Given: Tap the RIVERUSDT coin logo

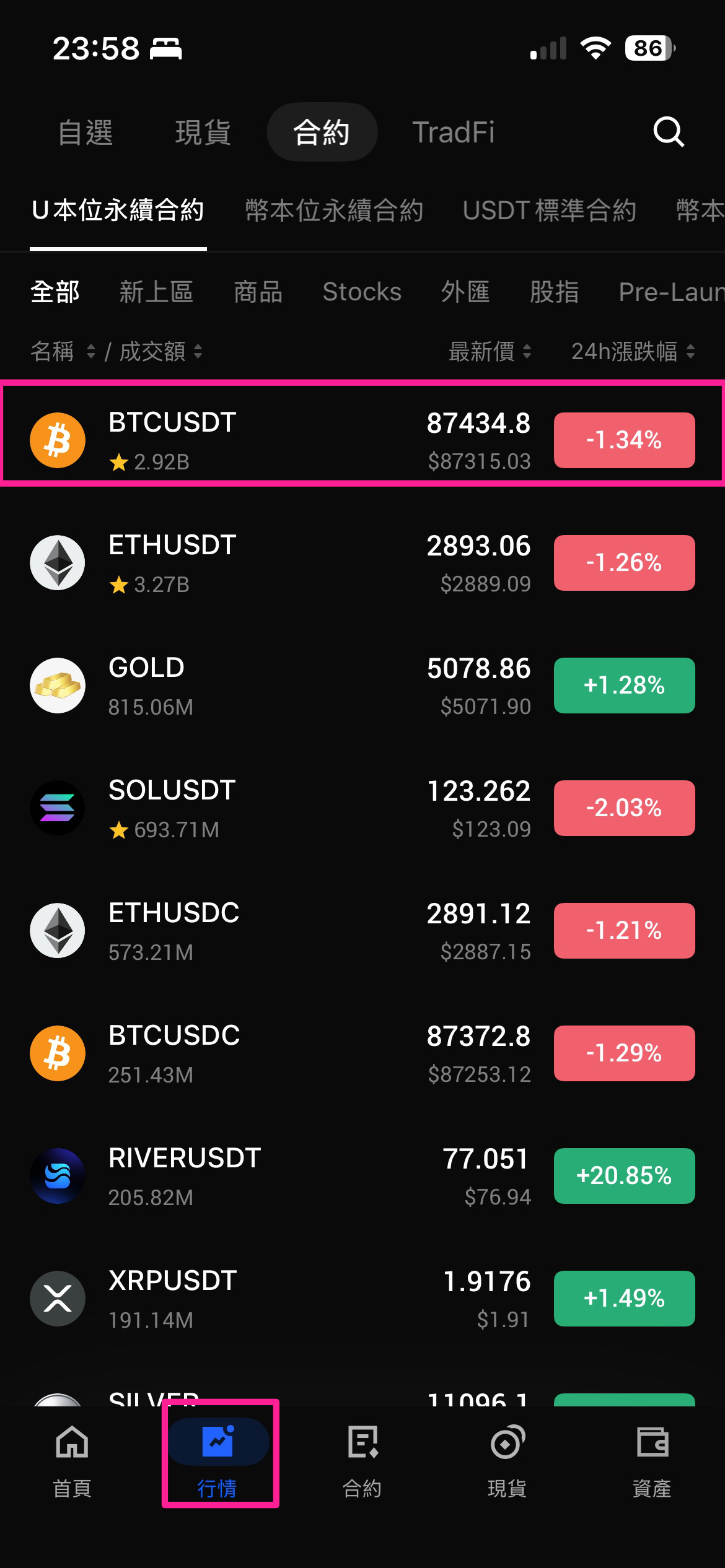Looking at the screenshot, I should (58, 1176).
